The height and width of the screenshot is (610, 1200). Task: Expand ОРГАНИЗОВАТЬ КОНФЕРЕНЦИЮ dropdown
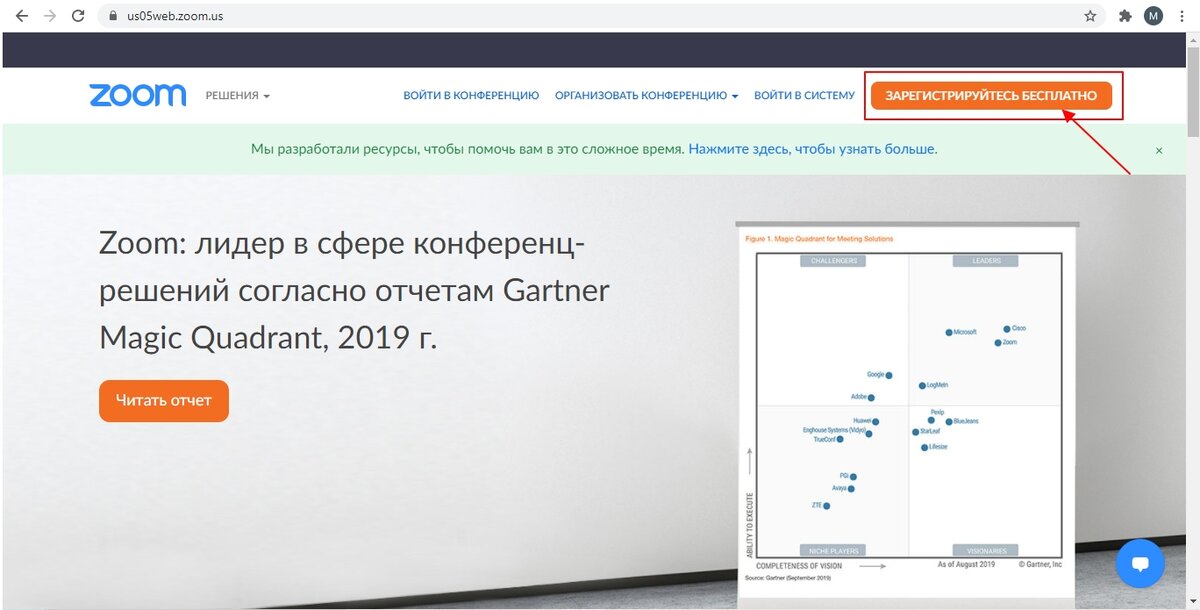(x=647, y=96)
